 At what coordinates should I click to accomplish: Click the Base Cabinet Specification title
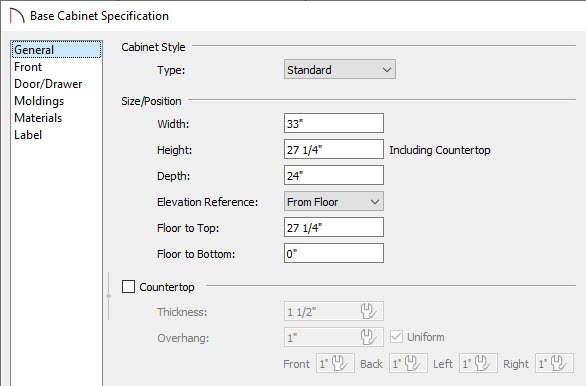99,16
